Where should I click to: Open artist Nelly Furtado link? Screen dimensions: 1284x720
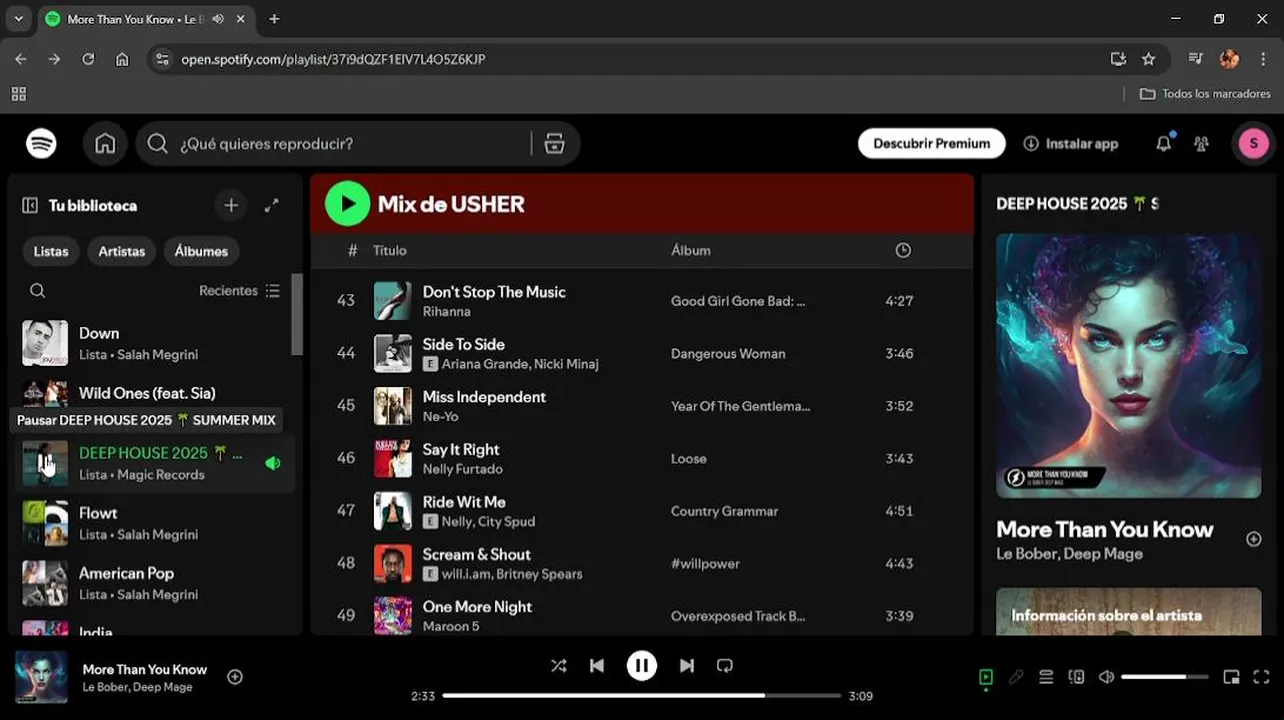[462, 469]
